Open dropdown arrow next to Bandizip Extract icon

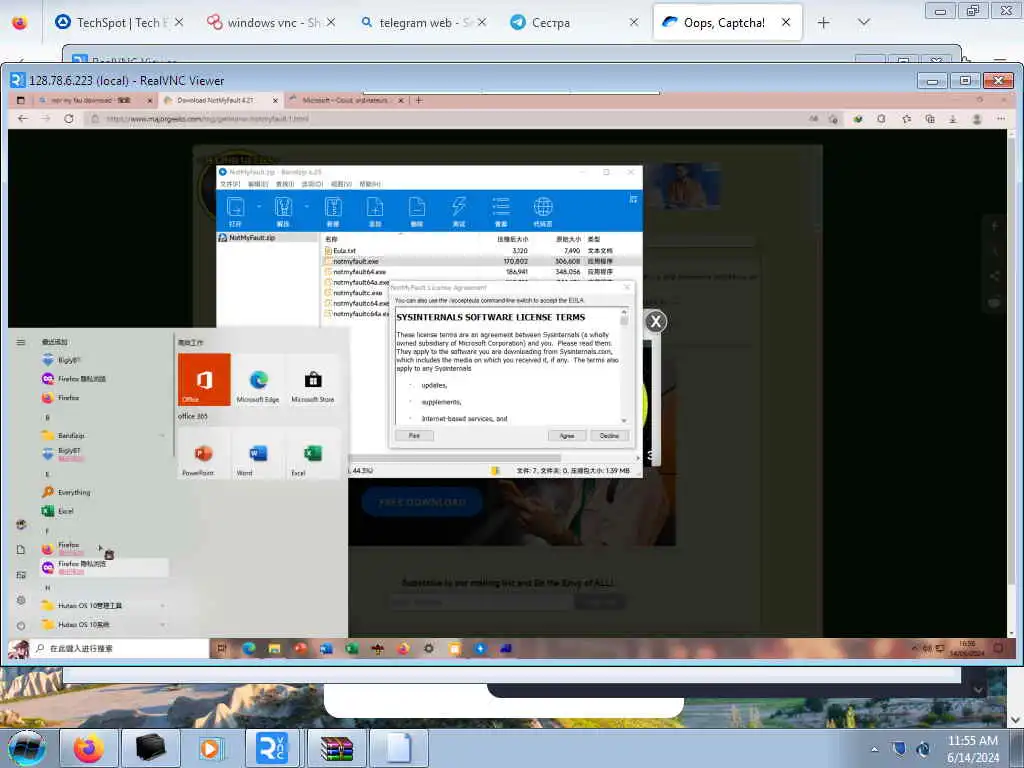[x=306, y=206]
